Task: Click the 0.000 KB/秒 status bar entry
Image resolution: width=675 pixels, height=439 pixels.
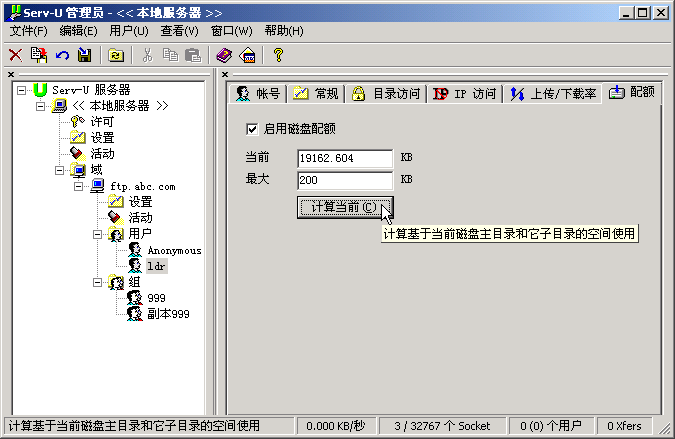Action: (336, 426)
